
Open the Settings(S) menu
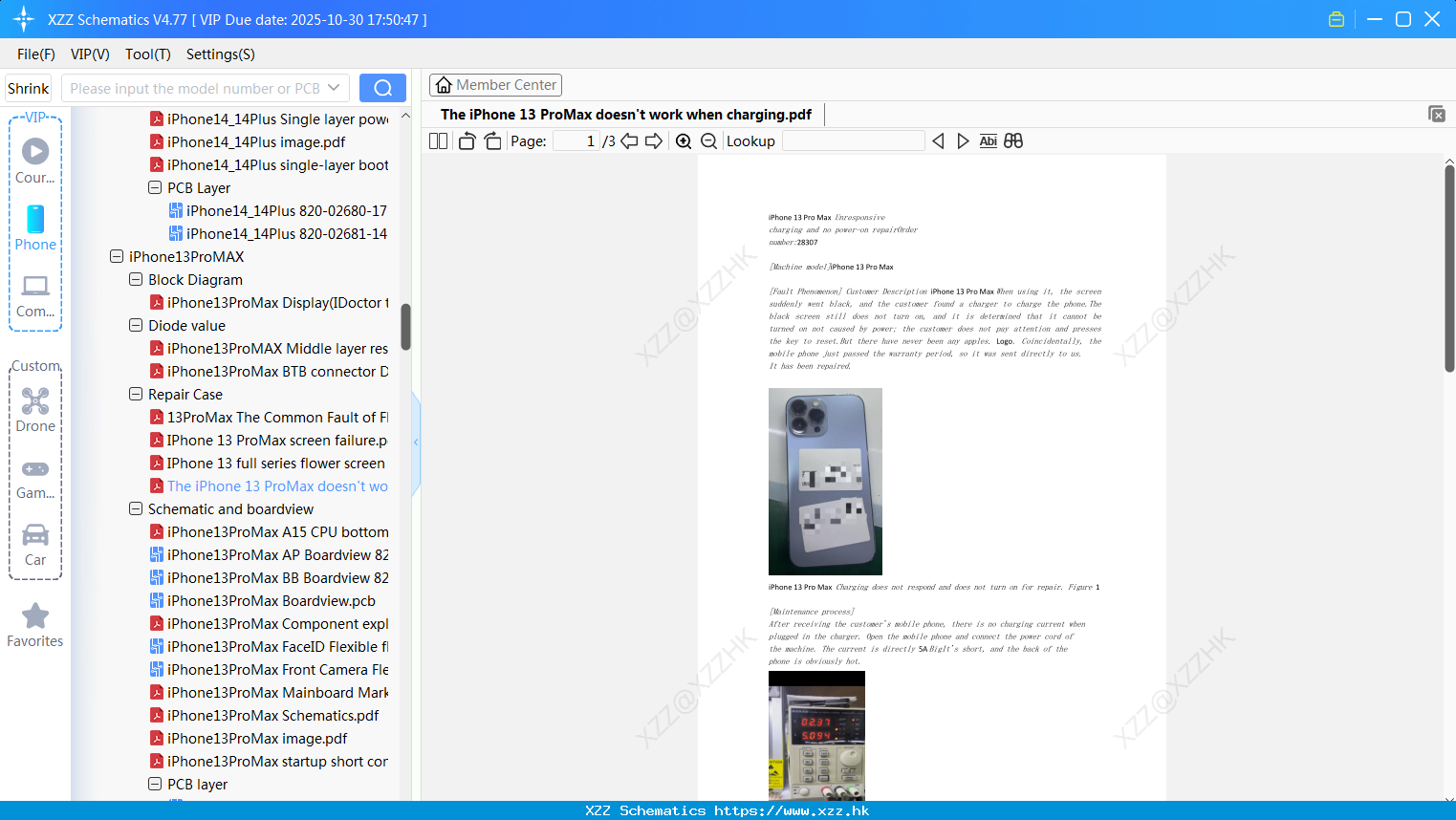pos(221,54)
